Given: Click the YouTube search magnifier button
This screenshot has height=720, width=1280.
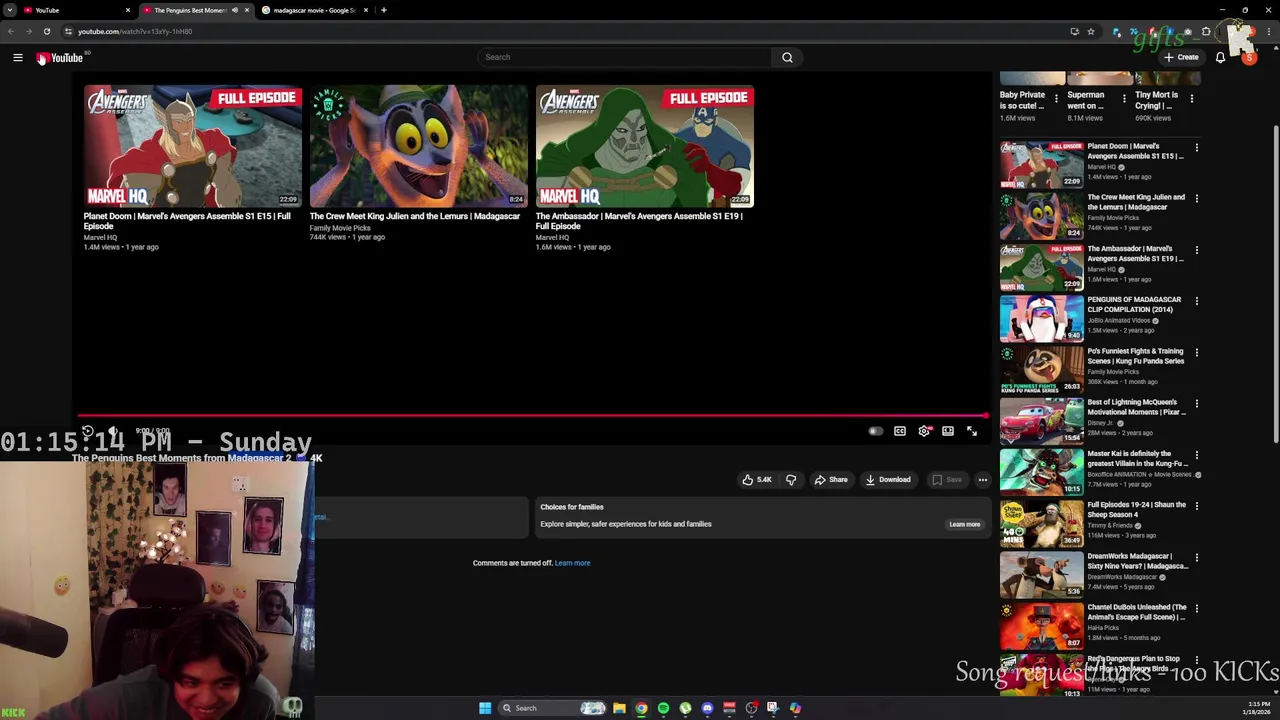Looking at the screenshot, I should tap(787, 57).
